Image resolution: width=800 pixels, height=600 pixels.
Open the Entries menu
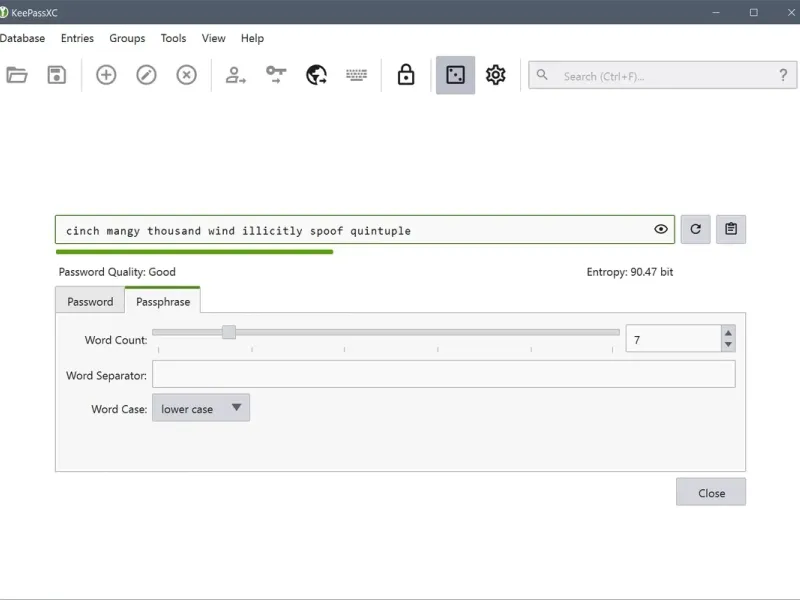77,38
